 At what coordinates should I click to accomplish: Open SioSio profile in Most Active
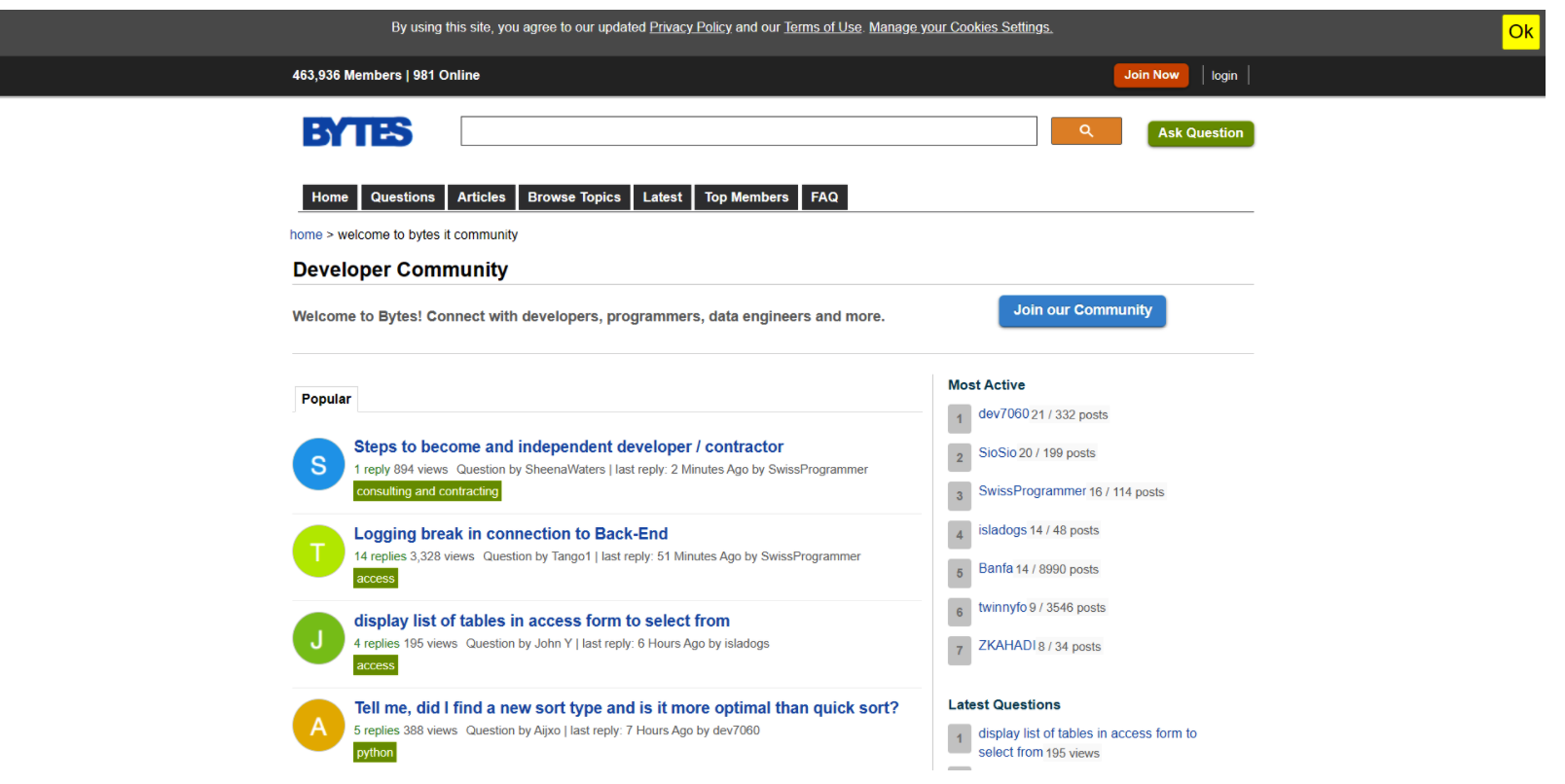tap(998, 452)
